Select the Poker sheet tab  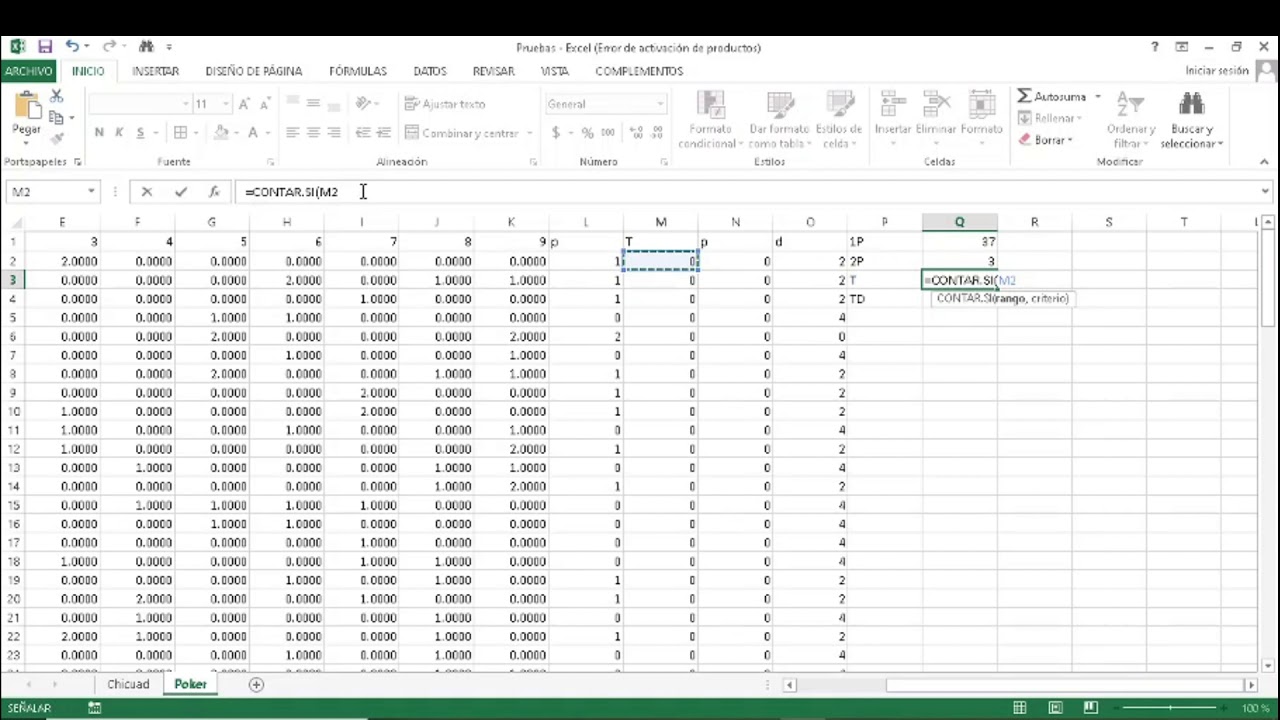click(190, 685)
